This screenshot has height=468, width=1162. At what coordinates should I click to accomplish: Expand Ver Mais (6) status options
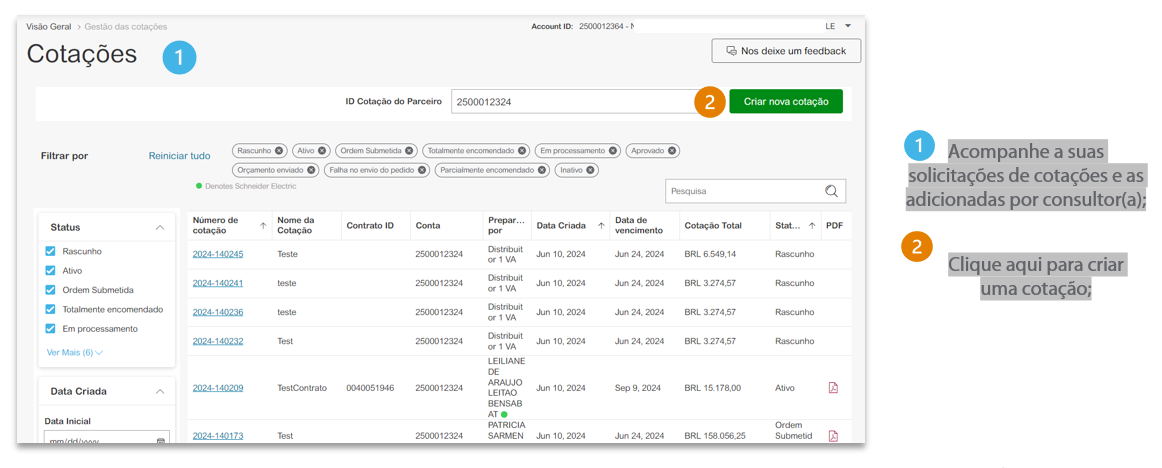point(74,352)
